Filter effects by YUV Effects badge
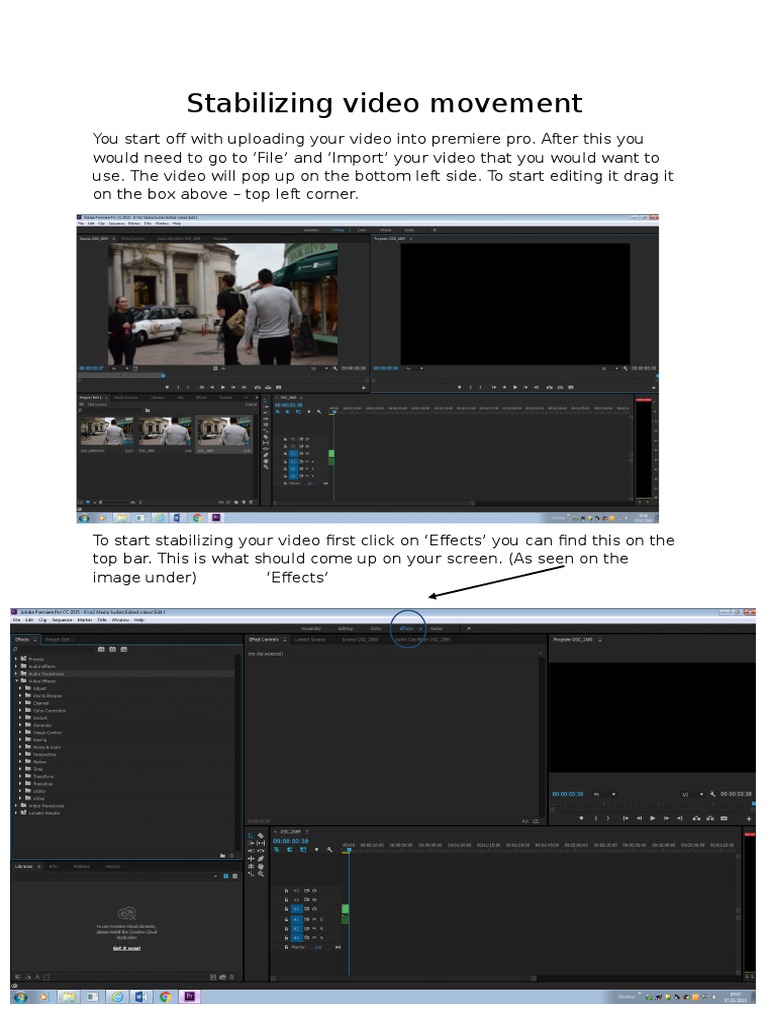 pos(123,649)
